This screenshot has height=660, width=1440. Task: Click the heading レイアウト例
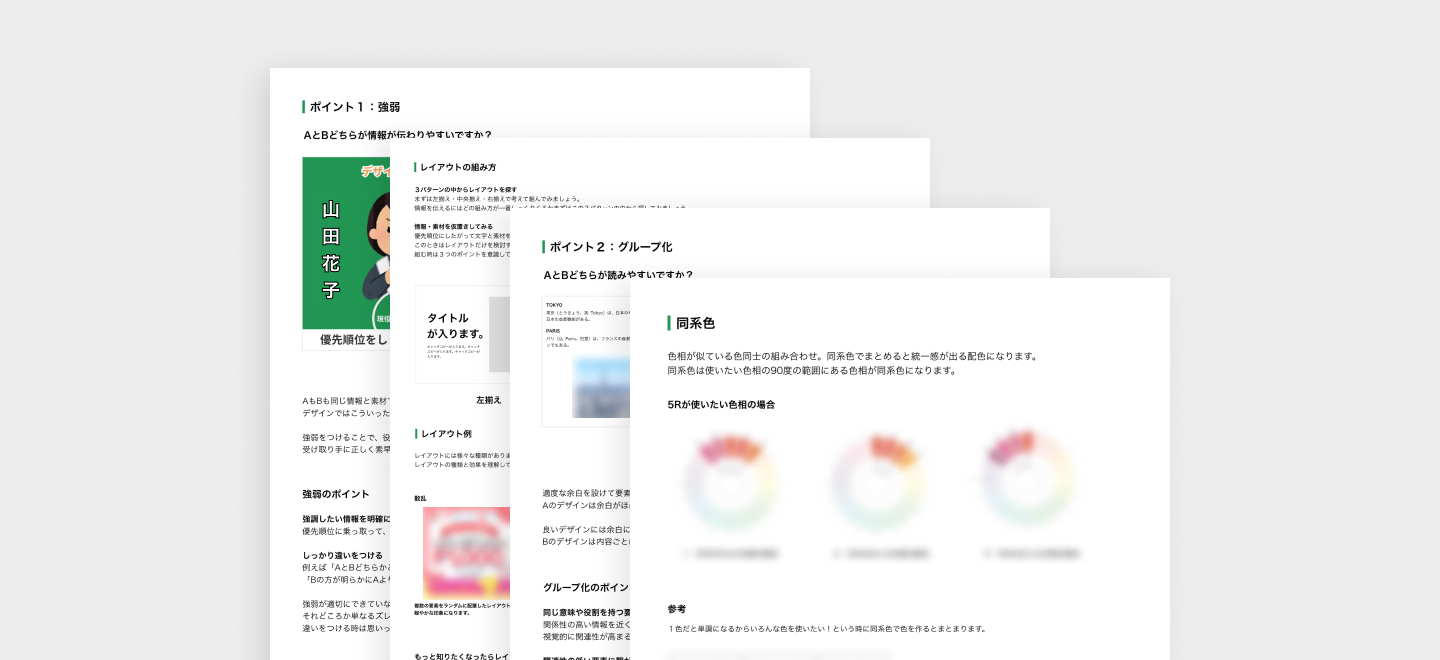click(x=446, y=433)
